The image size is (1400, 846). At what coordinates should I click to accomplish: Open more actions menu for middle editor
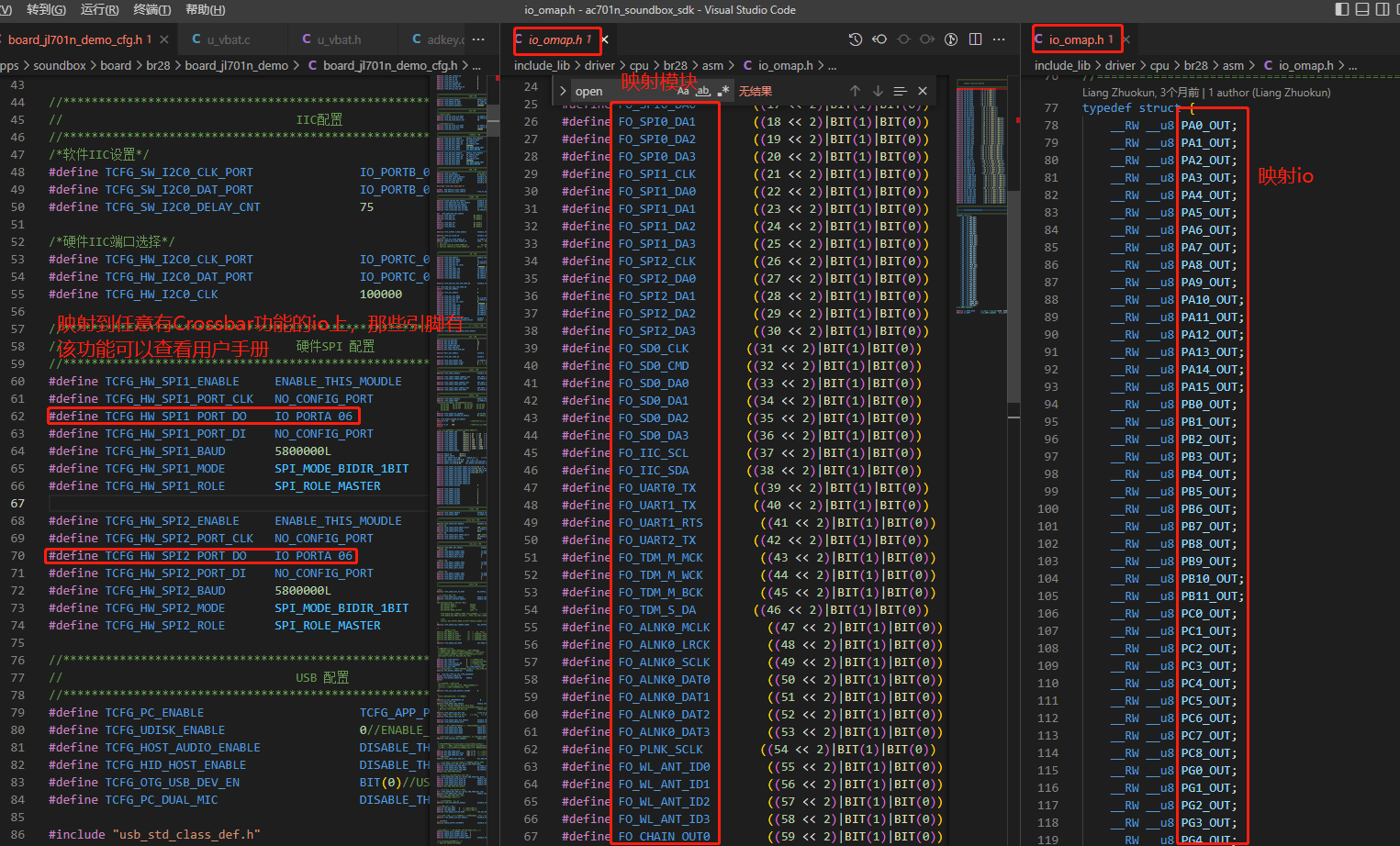click(999, 39)
